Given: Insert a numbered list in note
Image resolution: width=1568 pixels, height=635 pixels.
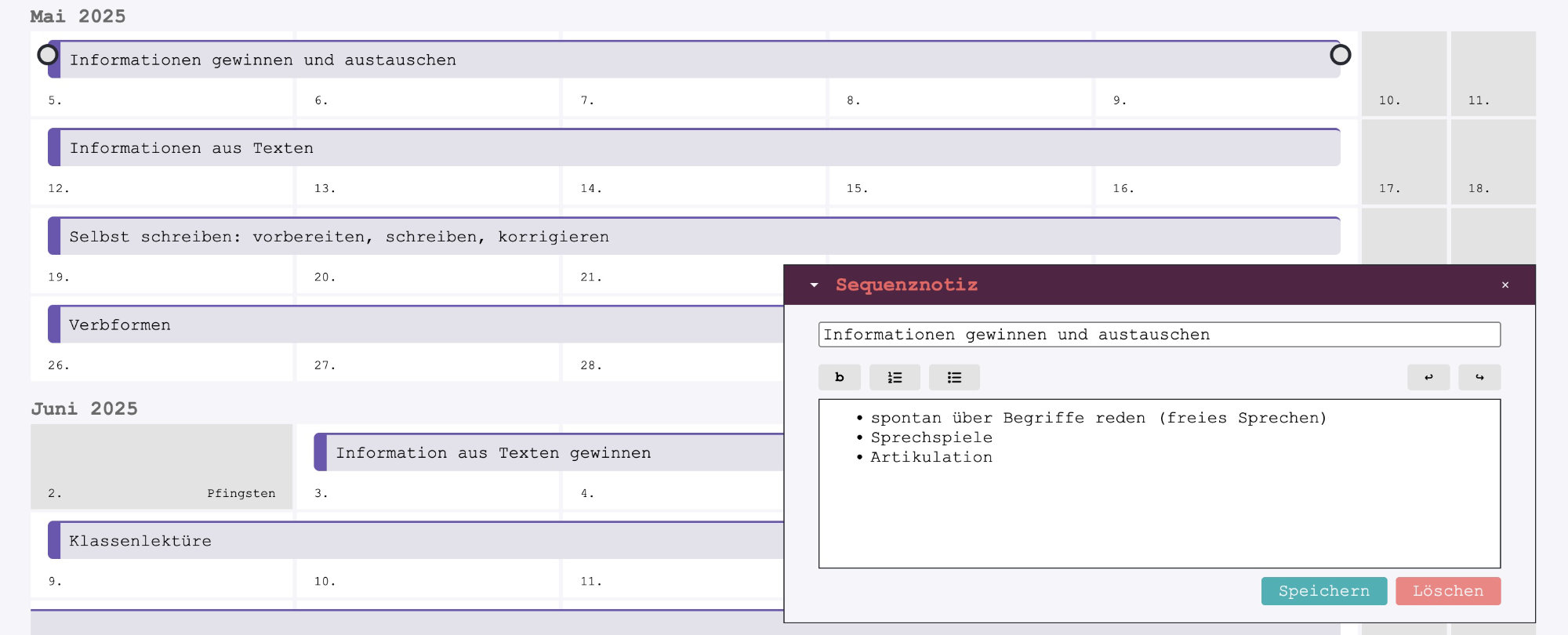Looking at the screenshot, I should [895, 377].
